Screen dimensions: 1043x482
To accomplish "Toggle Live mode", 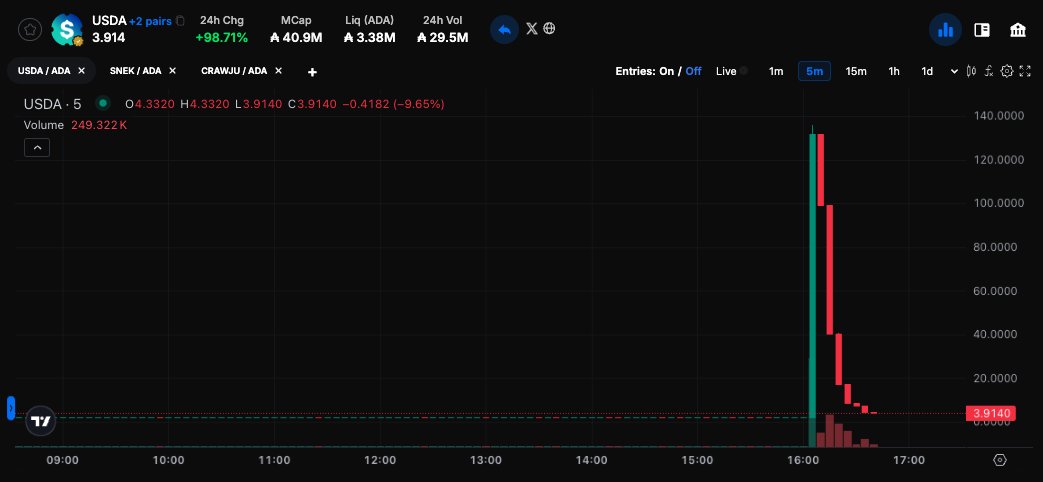I will pyautogui.click(x=731, y=71).
